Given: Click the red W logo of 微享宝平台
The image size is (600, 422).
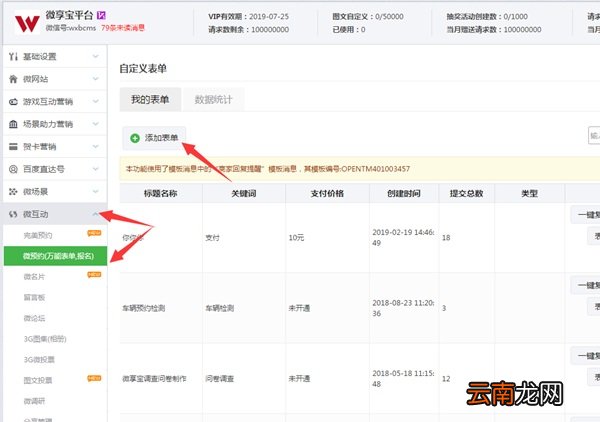Looking at the screenshot, I should [x=27, y=23].
